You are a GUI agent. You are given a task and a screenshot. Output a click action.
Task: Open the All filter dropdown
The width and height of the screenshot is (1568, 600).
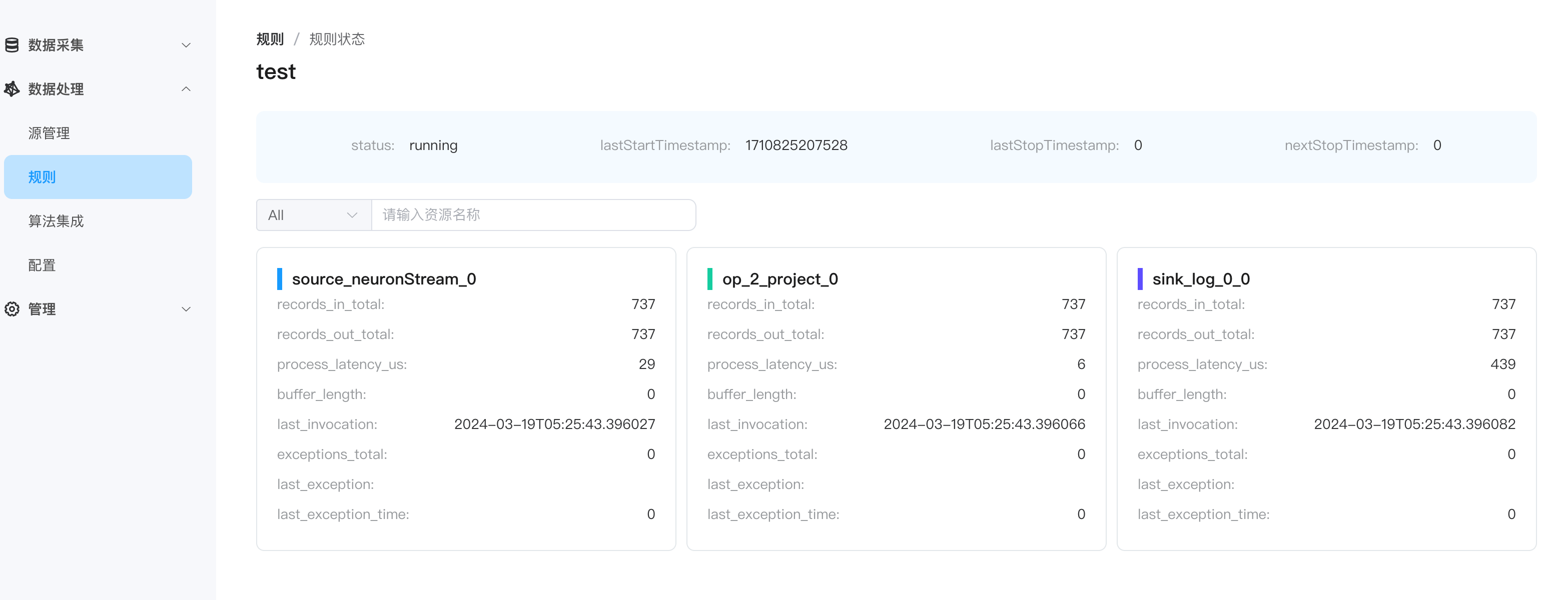[x=313, y=215]
